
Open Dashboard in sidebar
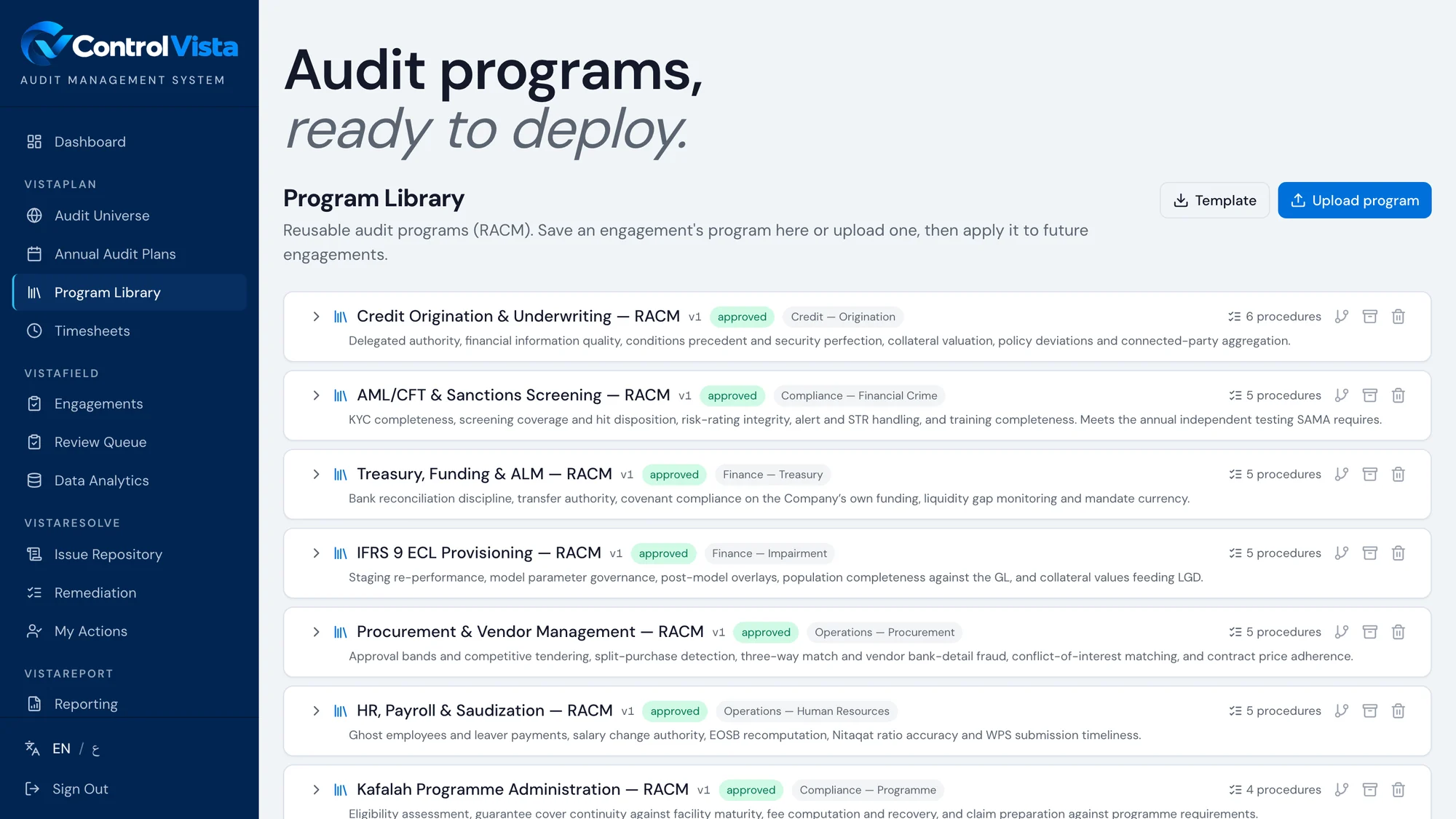130,142
